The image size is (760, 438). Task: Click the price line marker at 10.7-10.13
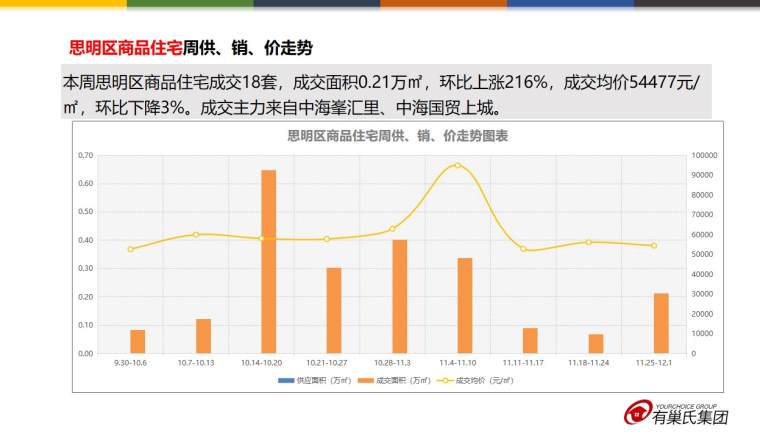coord(196,235)
